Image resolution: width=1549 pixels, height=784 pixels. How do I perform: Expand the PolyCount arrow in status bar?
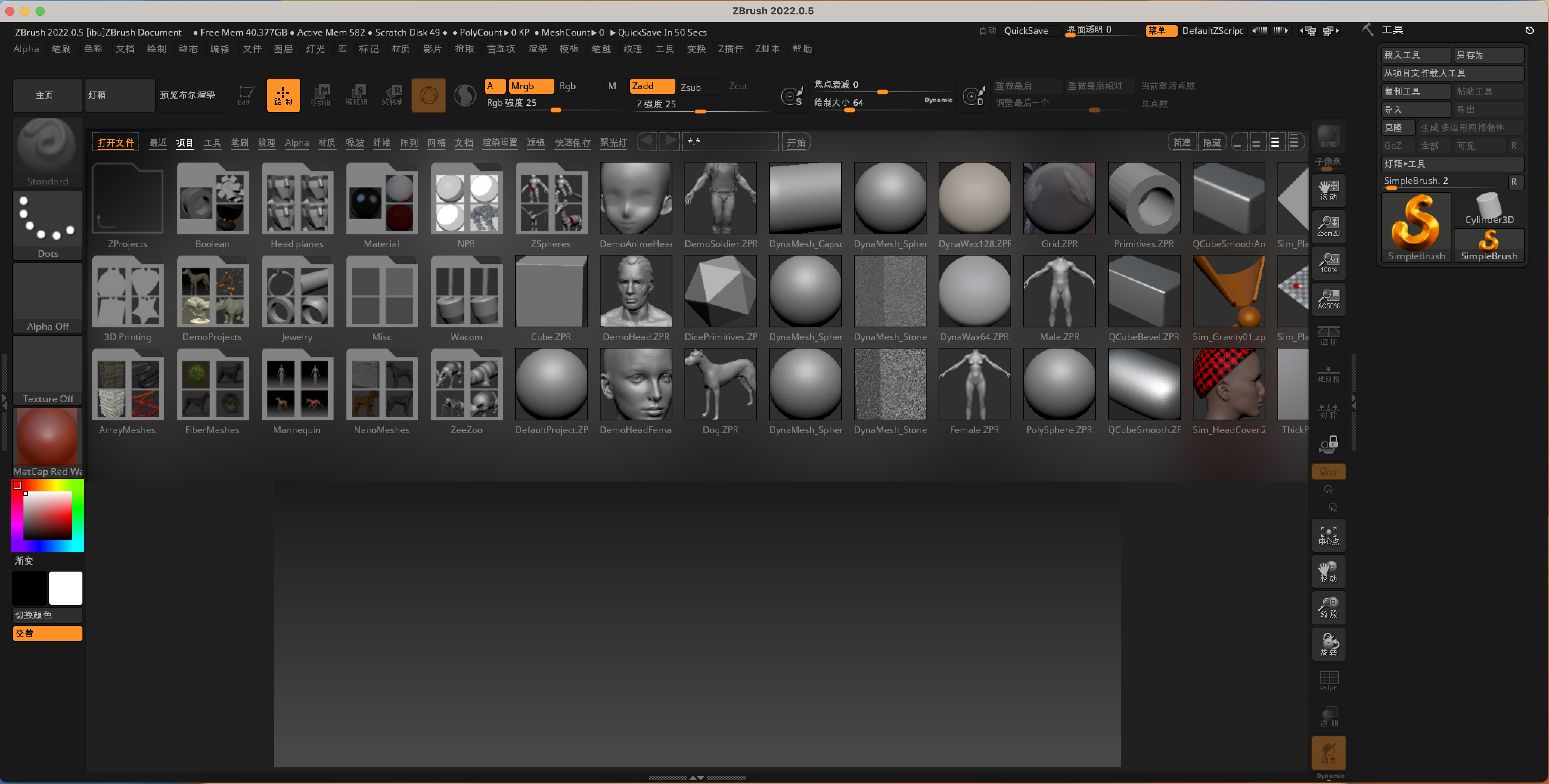(506, 33)
